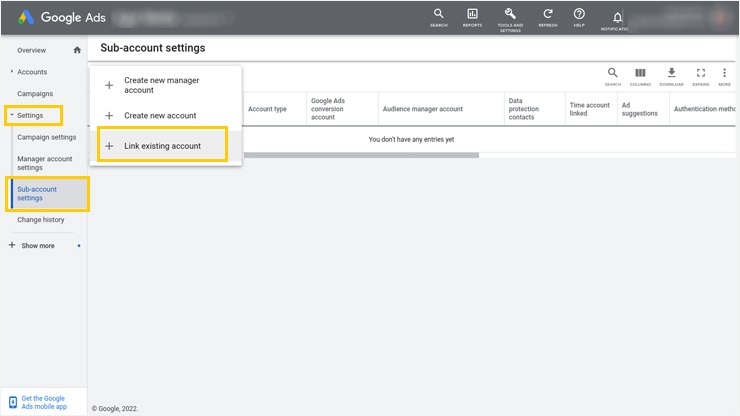This screenshot has width=740, height=416.
Task: Open Manager account settings
Action: [x=45, y=163]
